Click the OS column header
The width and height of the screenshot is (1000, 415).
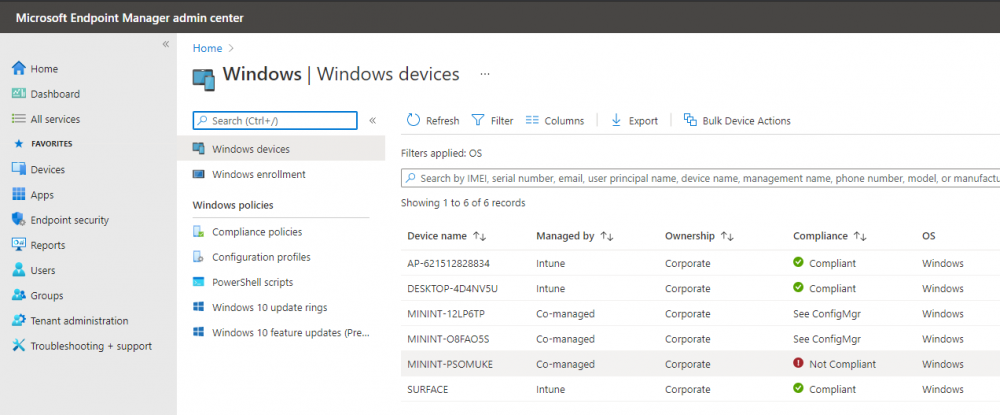929,237
